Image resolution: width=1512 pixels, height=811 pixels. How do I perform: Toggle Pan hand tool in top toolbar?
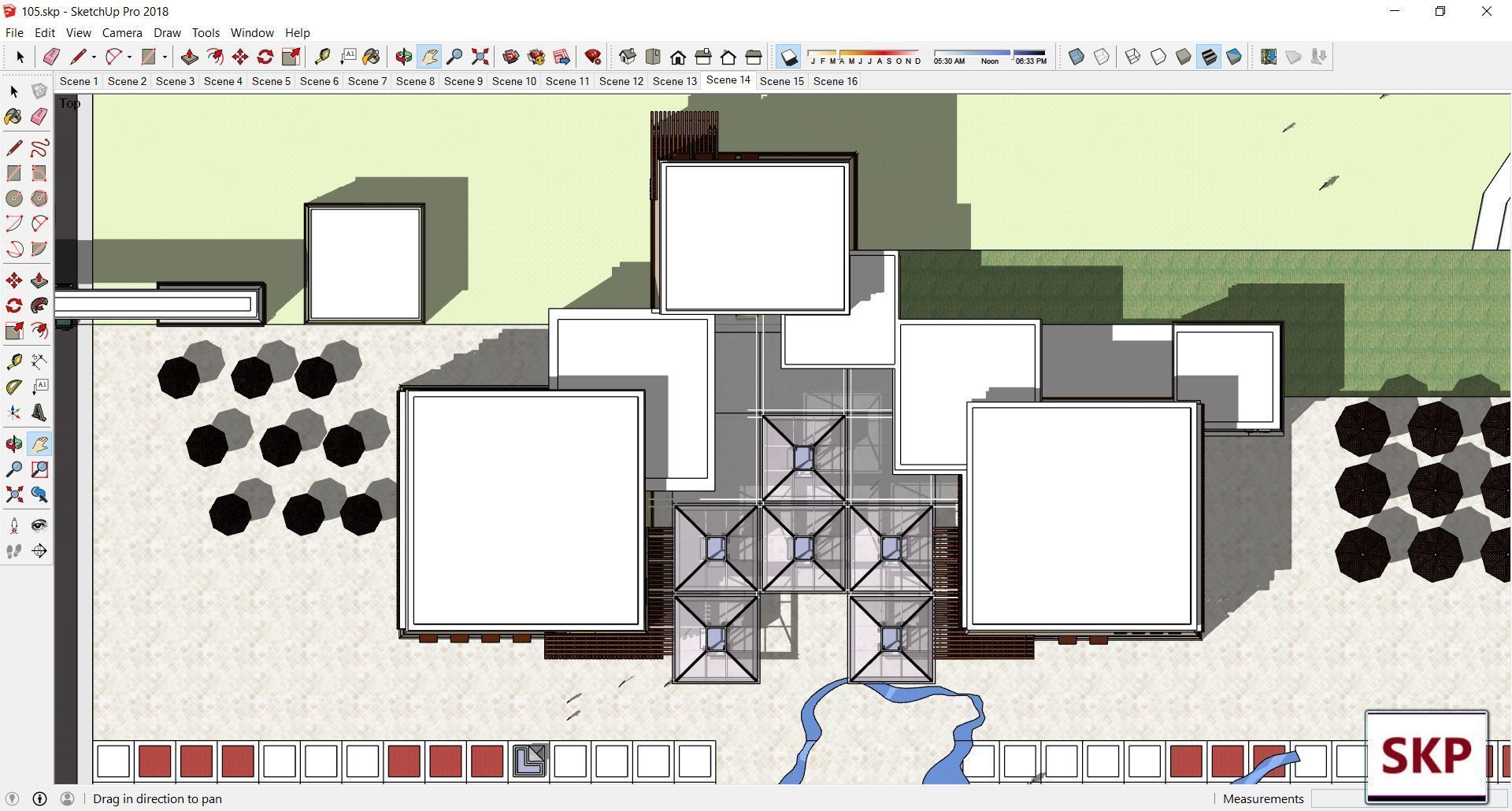[x=429, y=57]
